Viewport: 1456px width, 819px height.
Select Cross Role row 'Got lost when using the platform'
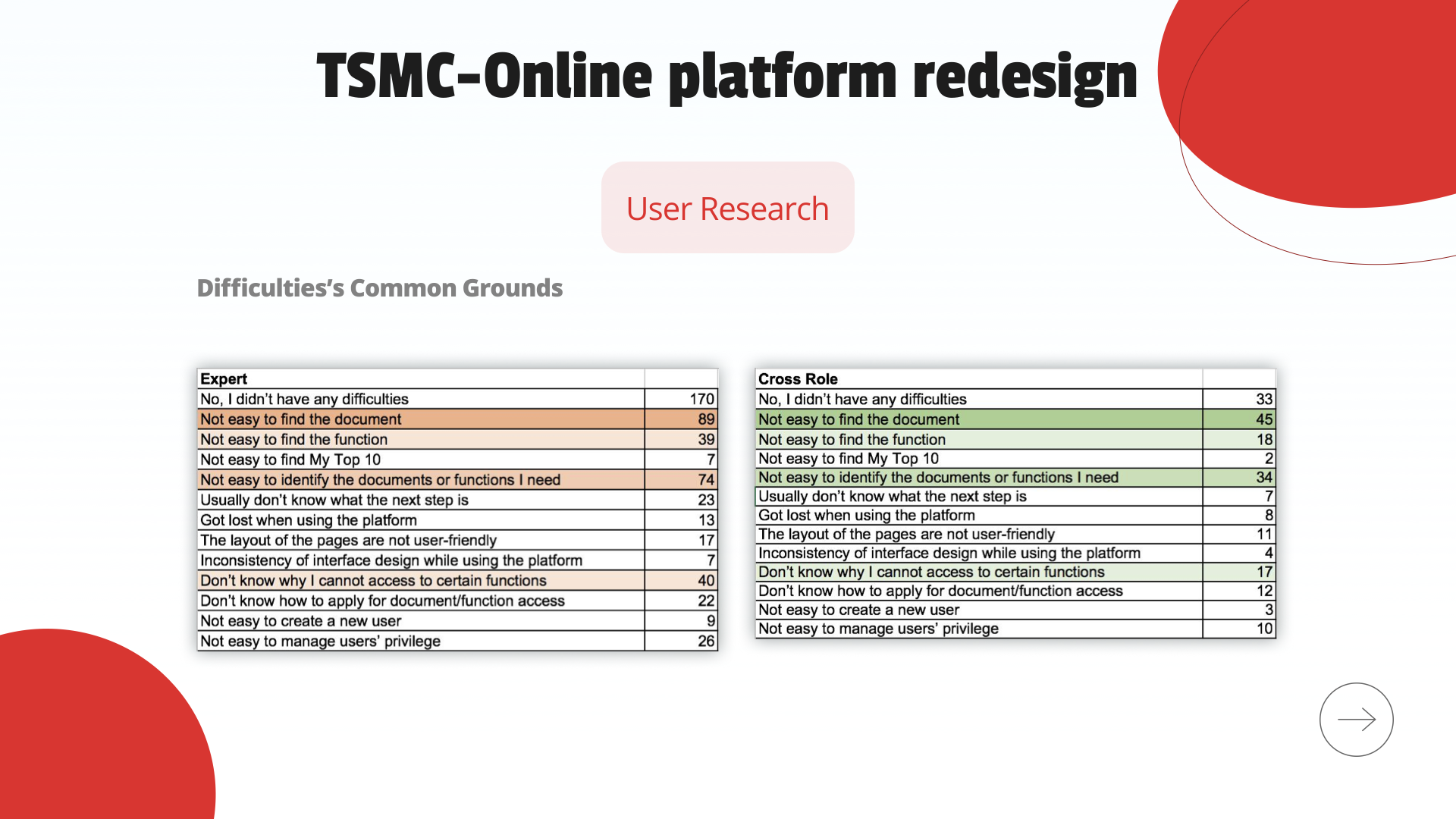[x=1015, y=515]
